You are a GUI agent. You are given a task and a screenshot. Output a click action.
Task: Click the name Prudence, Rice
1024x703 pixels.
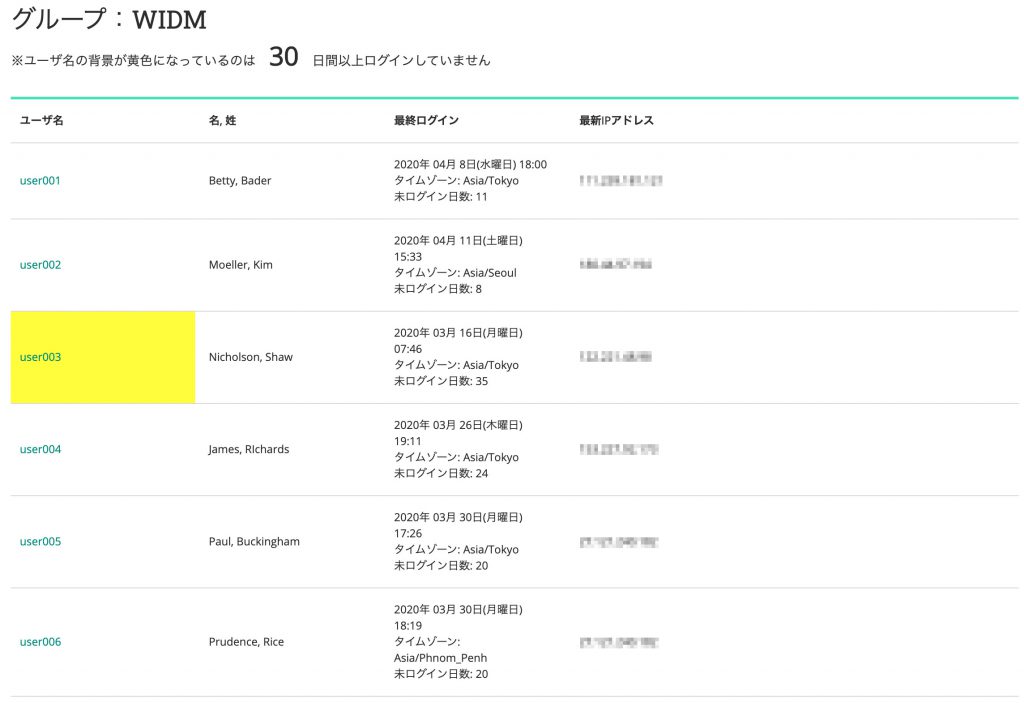246,642
